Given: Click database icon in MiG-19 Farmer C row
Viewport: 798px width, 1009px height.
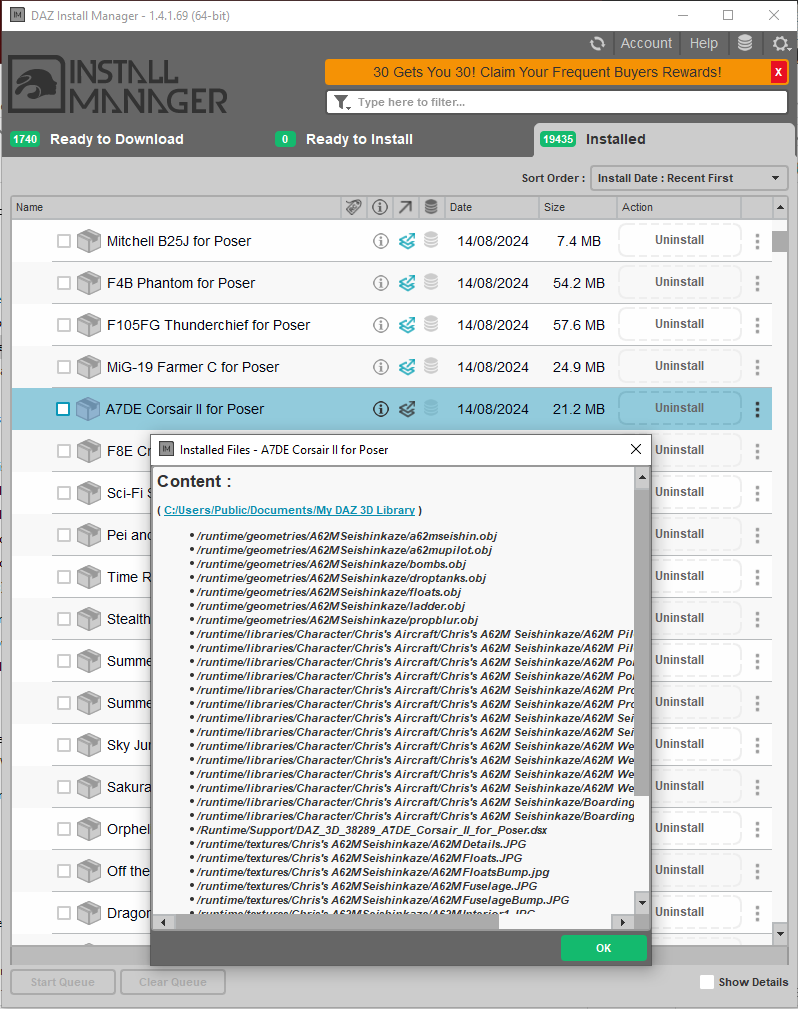Looking at the screenshot, I should [431, 366].
